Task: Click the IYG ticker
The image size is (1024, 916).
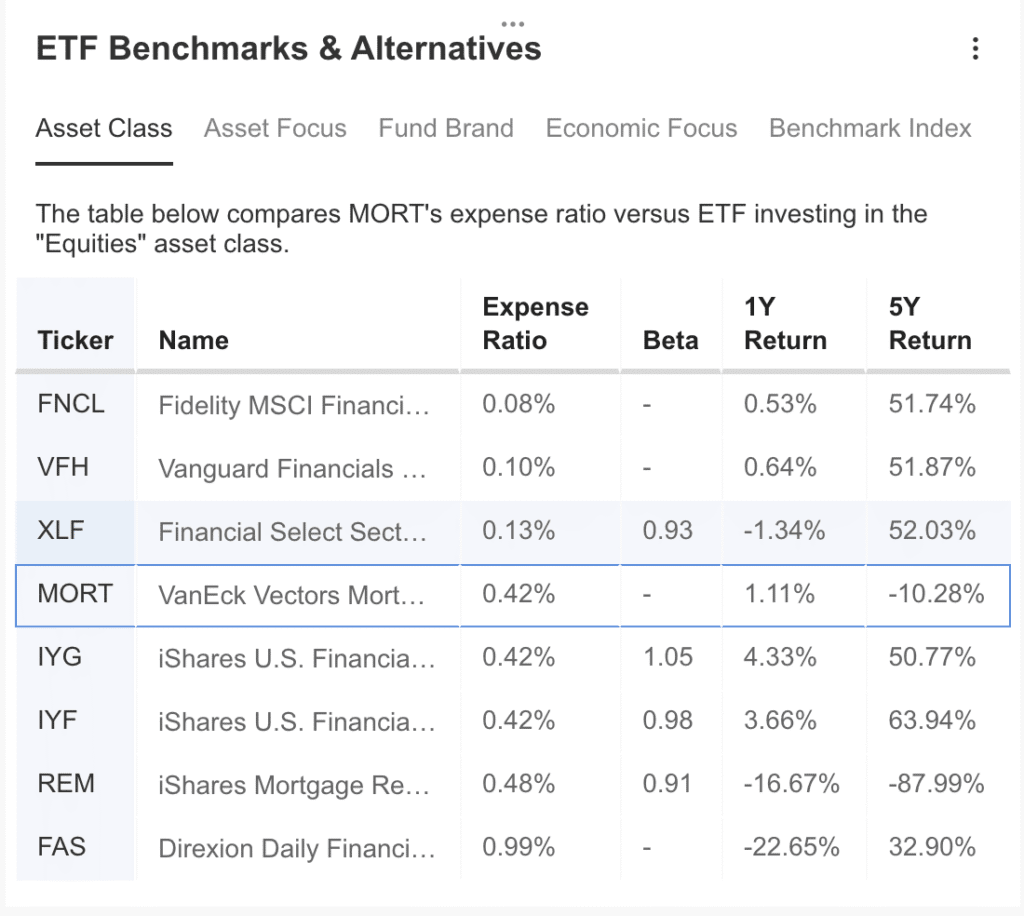Action: click(59, 657)
